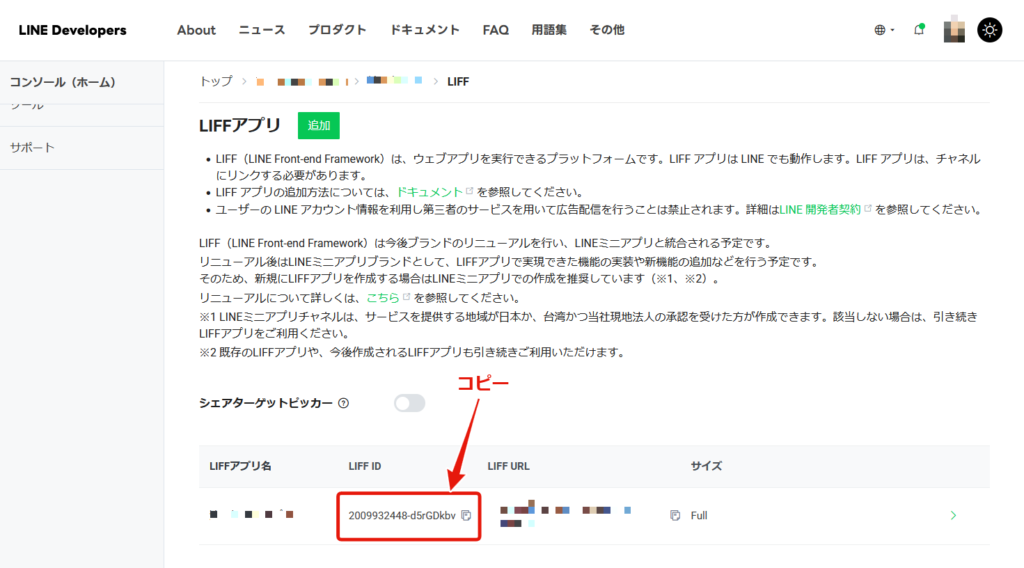1024x568 pixels.
Task: Open the その他 menu item
Action: coord(607,30)
